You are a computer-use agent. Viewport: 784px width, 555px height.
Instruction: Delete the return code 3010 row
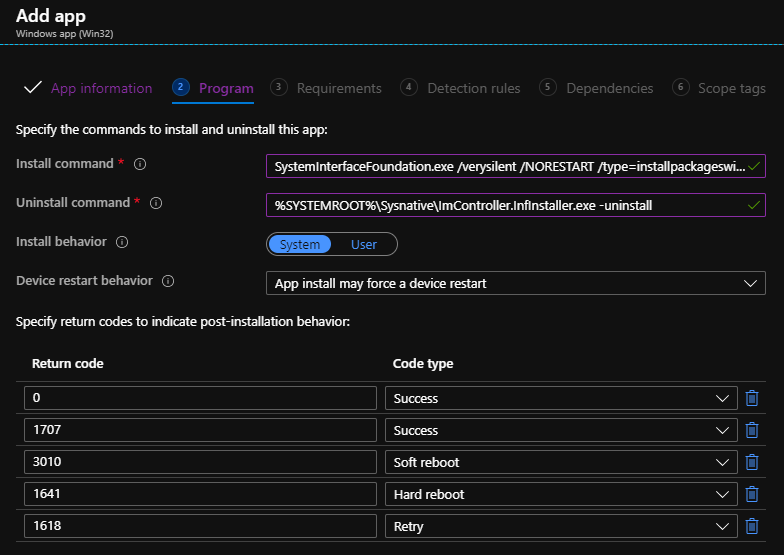click(x=752, y=462)
